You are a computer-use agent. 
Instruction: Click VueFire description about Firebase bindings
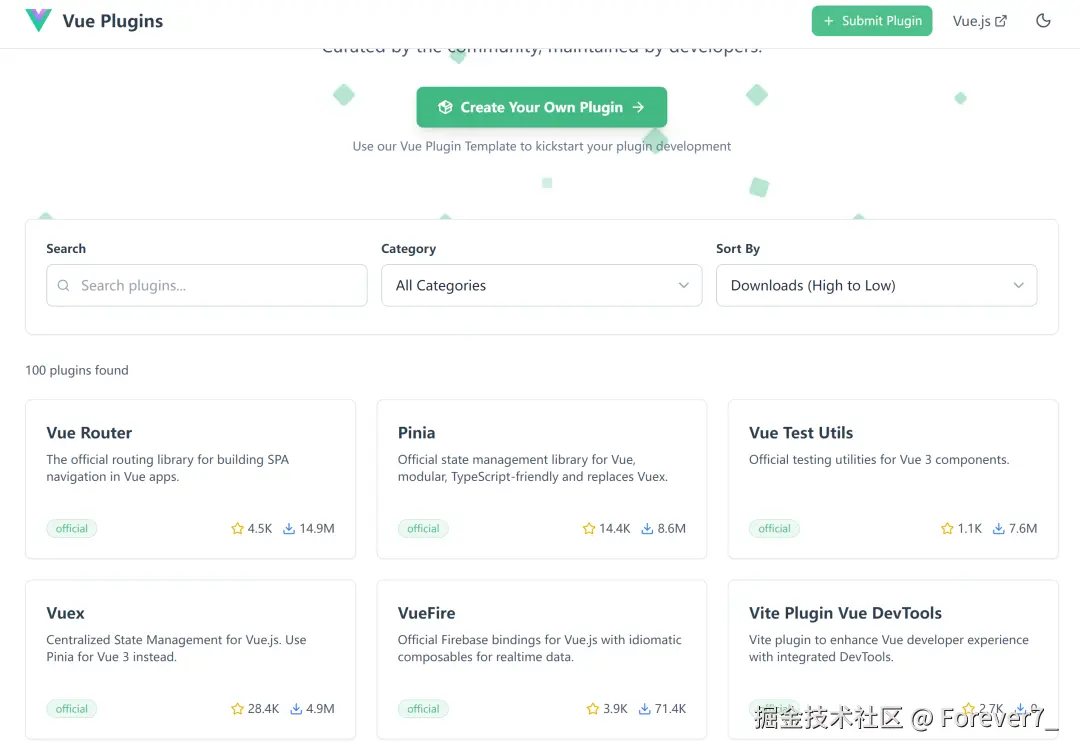click(539, 648)
